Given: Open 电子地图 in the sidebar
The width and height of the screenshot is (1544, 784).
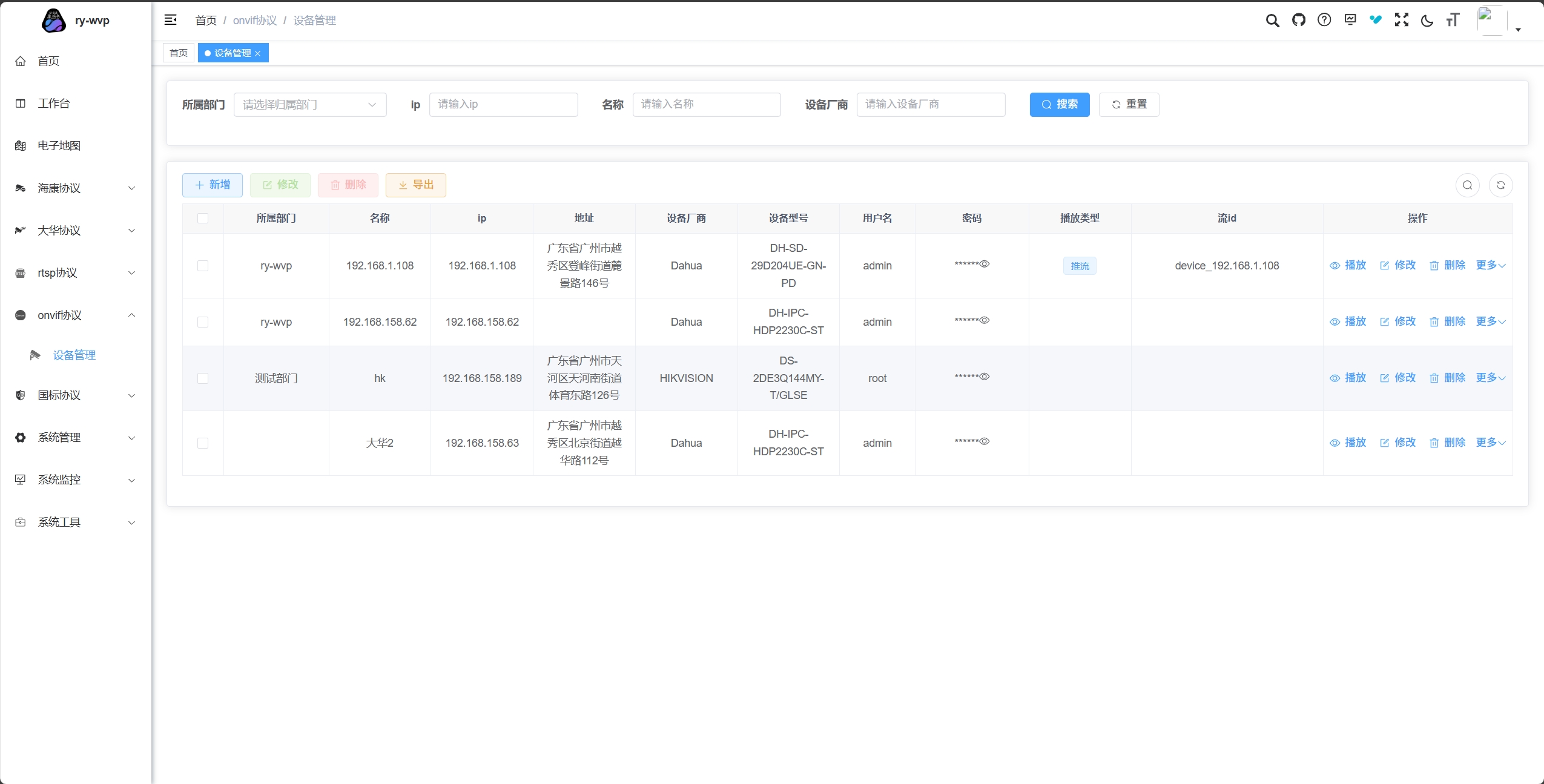Looking at the screenshot, I should pyautogui.click(x=59, y=146).
